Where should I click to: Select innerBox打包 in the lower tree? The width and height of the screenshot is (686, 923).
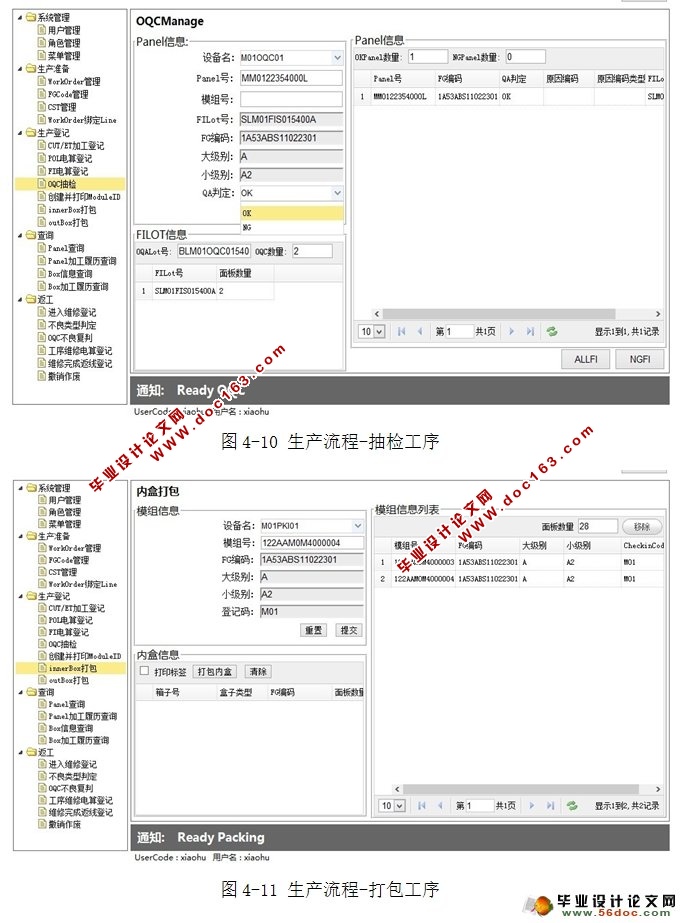click(71, 668)
